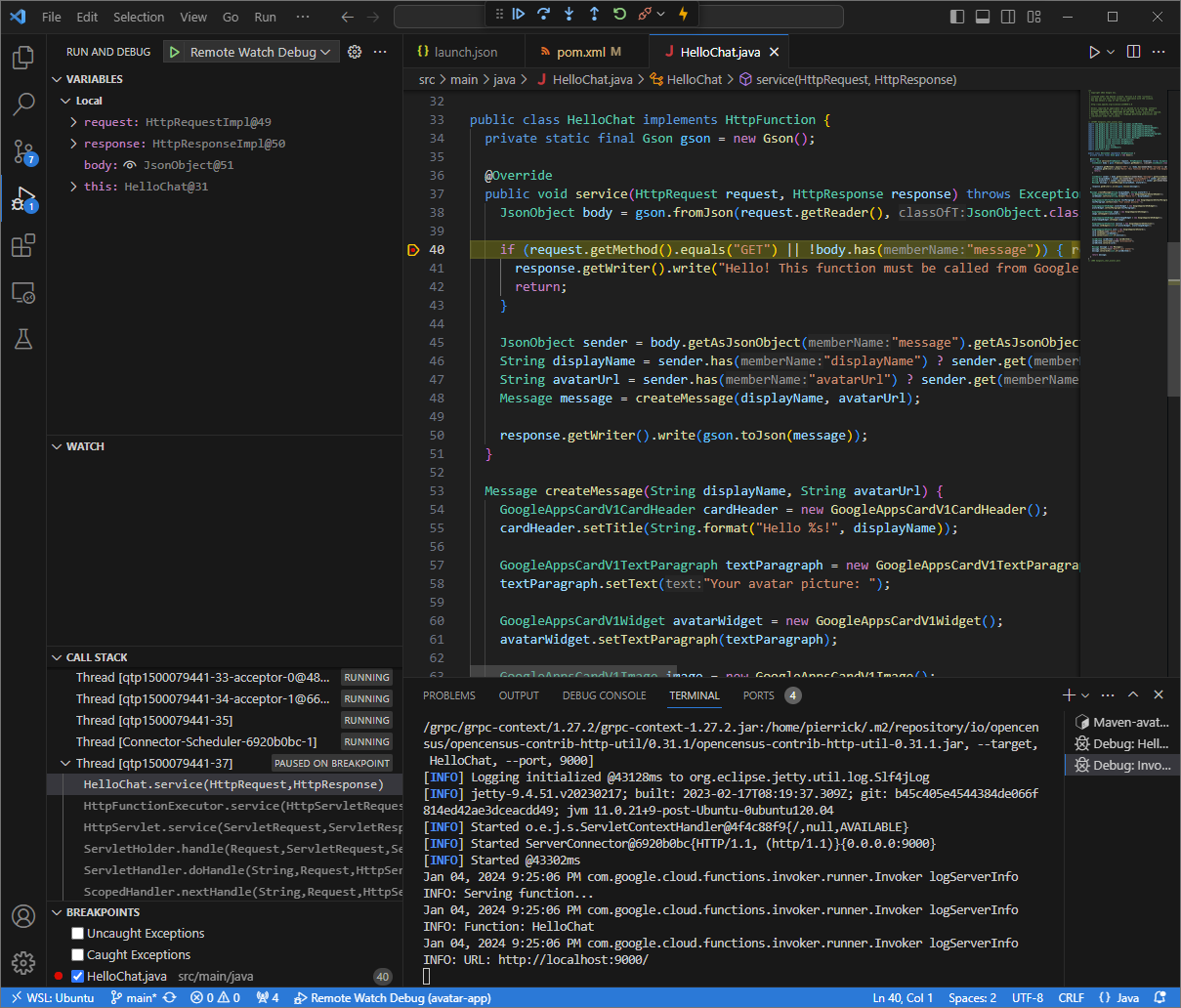This screenshot has height=1008, width=1181.
Task: Restart the debug session
Action: (x=619, y=14)
